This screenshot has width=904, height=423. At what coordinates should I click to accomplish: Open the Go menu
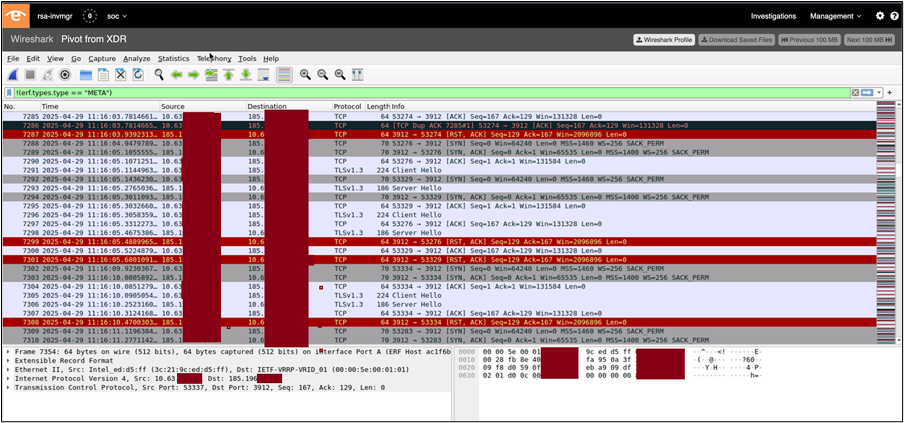click(x=76, y=59)
